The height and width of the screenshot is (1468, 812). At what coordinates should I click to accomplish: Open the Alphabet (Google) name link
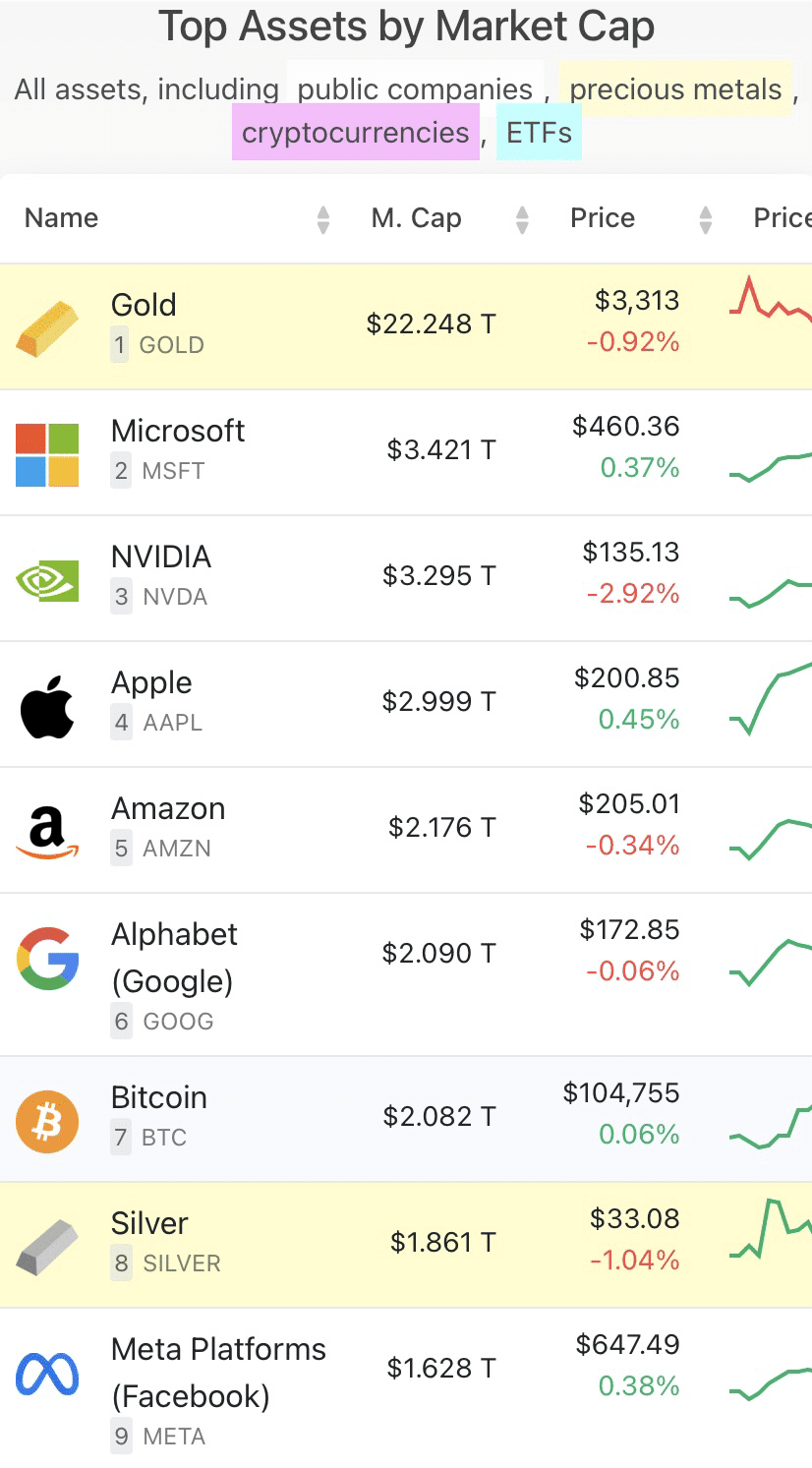click(174, 957)
